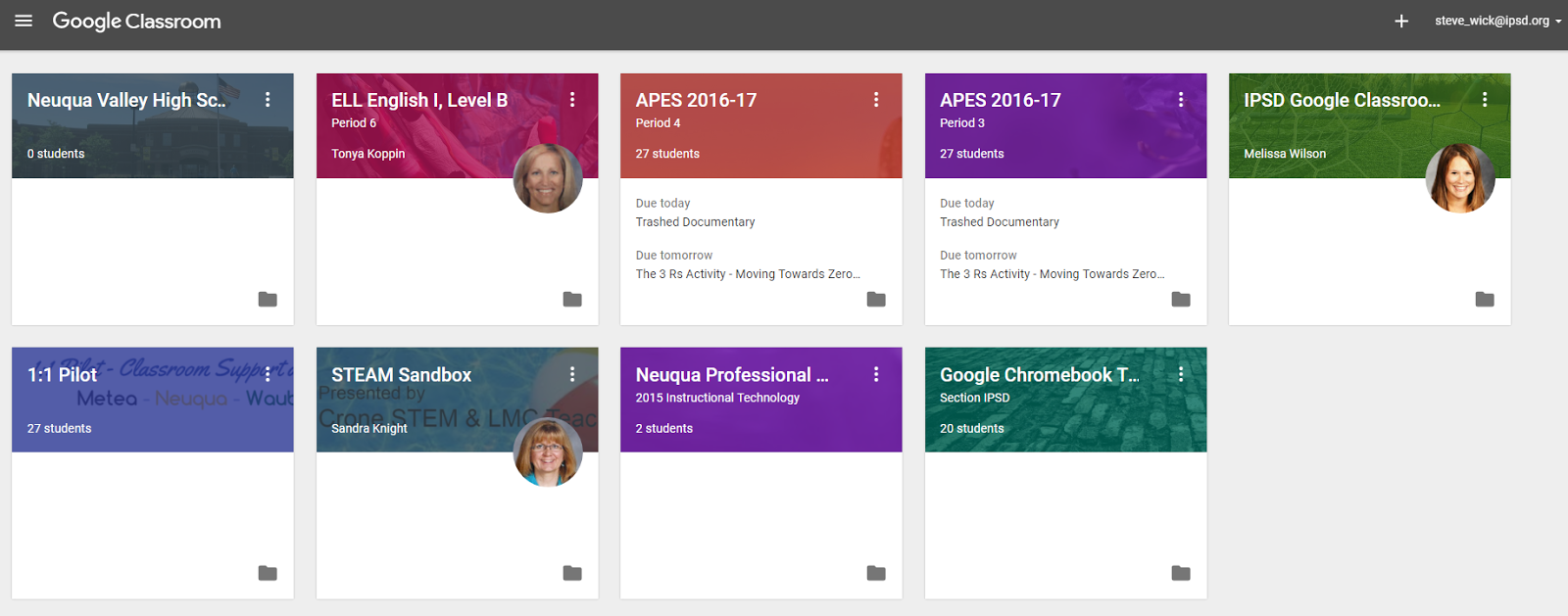Open ELL English I three-dot menu
1568x616 pixels.
tap(572, 100)
